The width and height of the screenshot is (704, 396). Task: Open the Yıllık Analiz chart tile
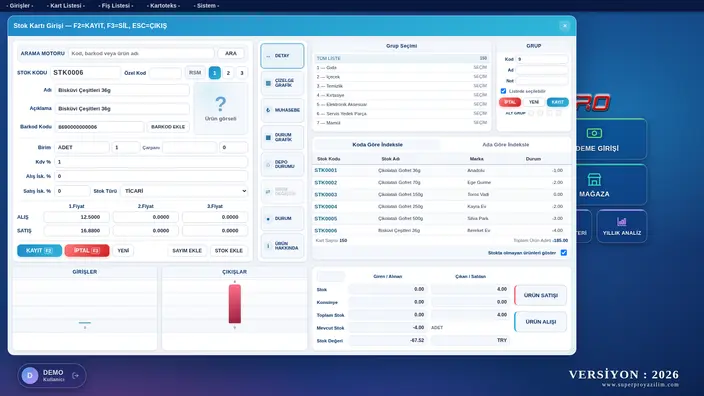coord(621,226)
